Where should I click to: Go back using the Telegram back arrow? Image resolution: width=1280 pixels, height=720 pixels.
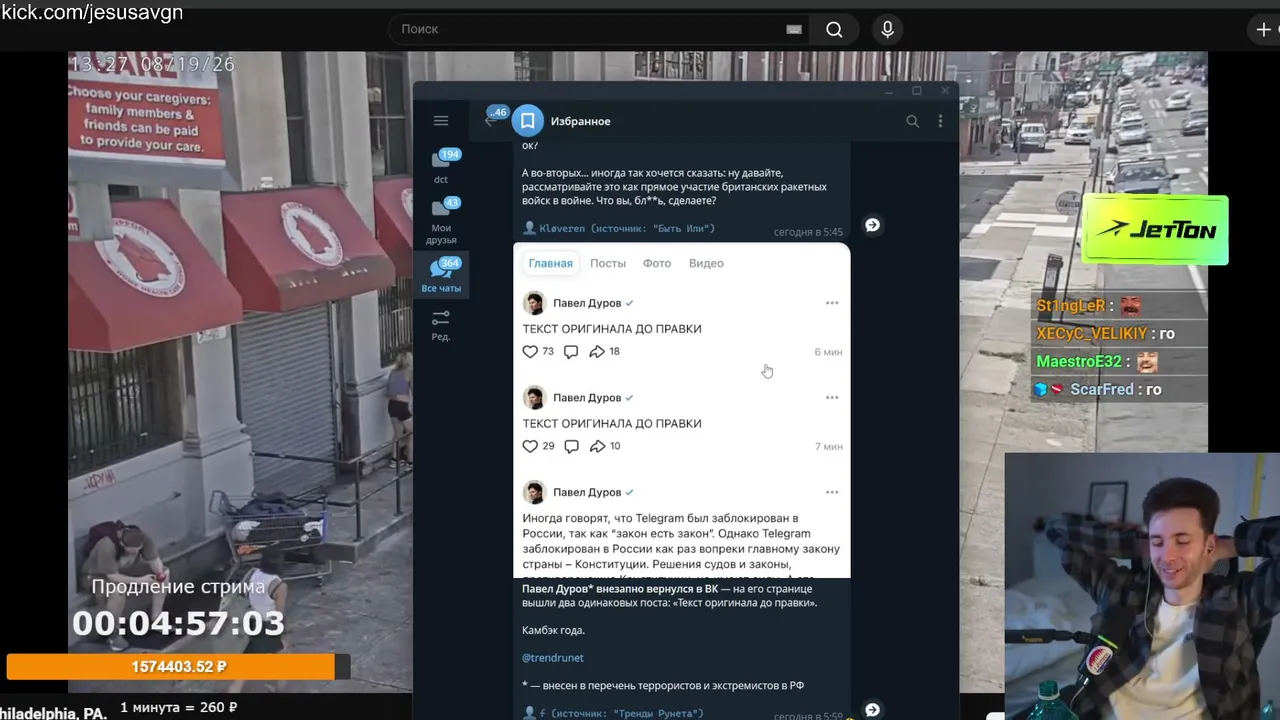coord(490,121)
